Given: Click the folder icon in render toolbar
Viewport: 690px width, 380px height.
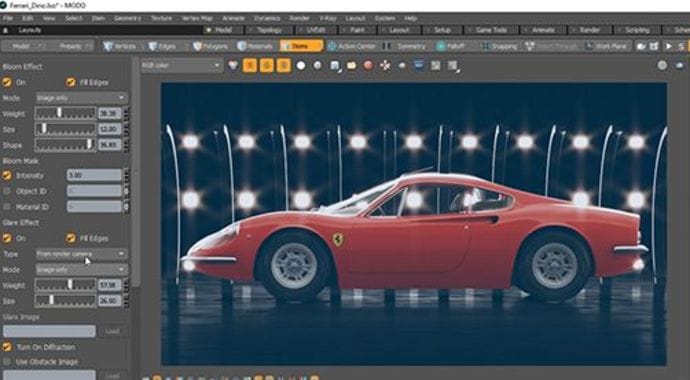Looking at the screenshot, I should tap(352, 66).
